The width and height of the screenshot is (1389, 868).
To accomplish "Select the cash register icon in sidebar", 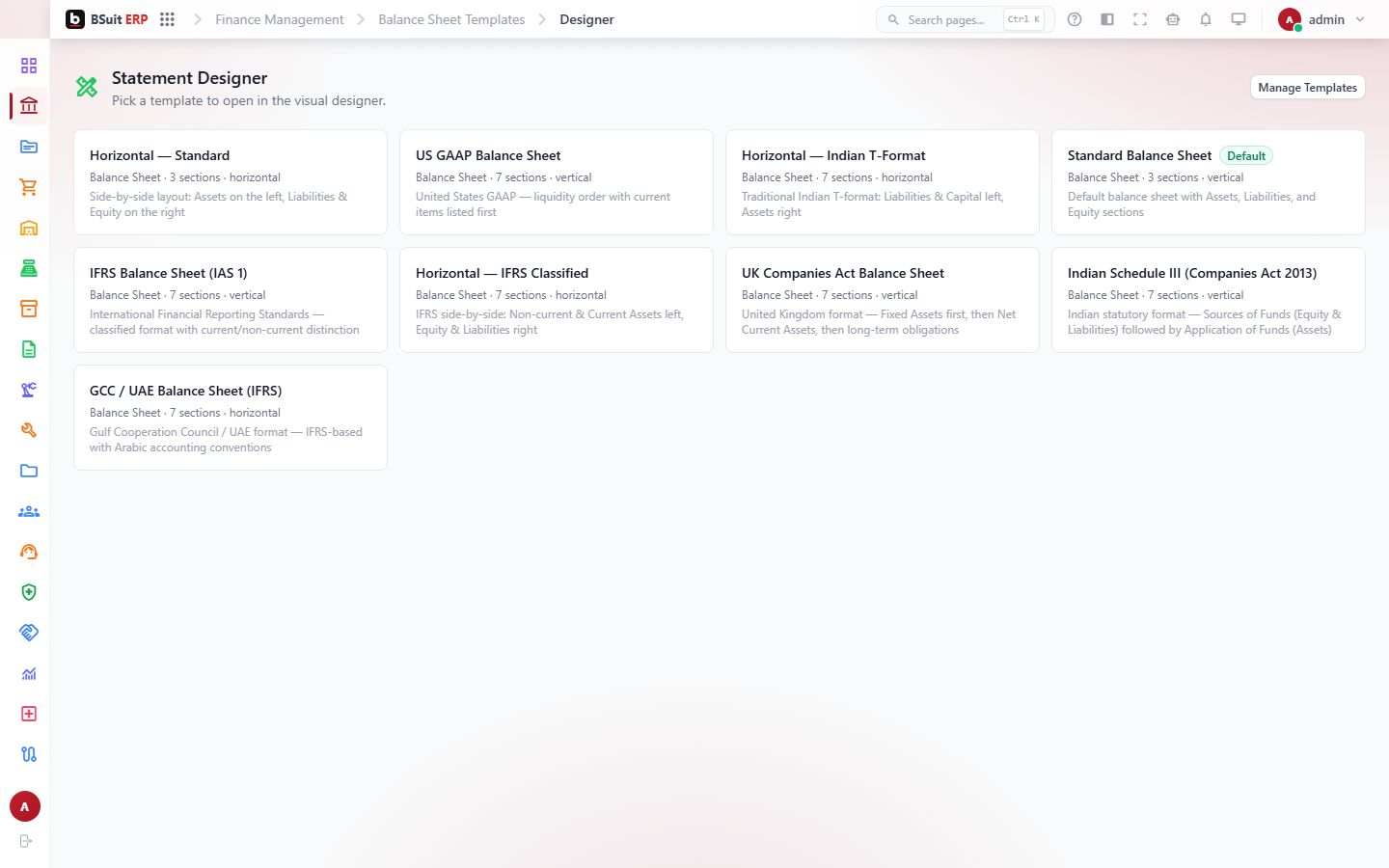I will point(29,268).
